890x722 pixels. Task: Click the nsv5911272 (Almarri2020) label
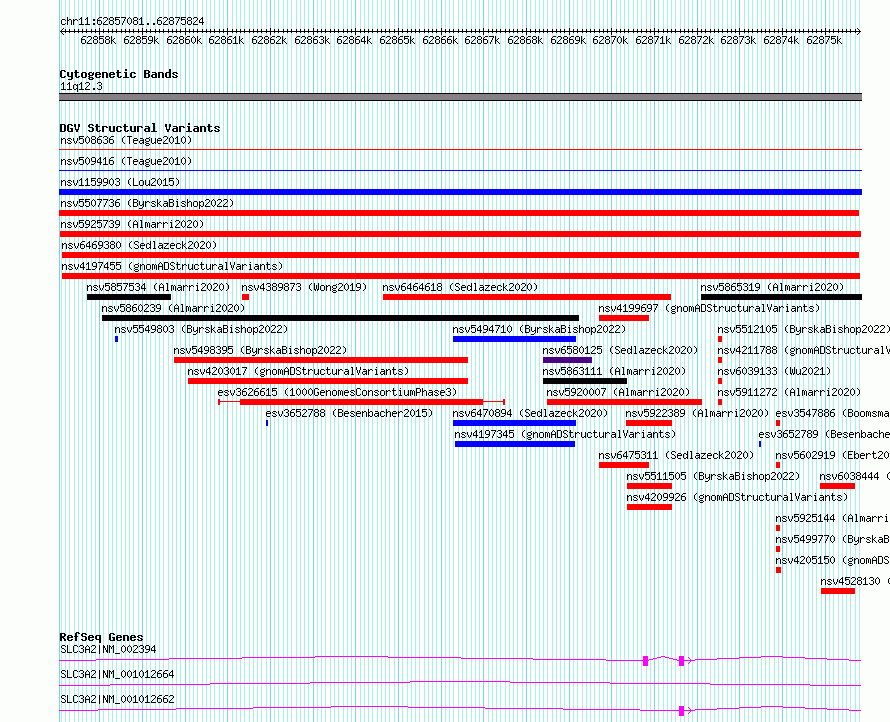(x=789, y=392)
